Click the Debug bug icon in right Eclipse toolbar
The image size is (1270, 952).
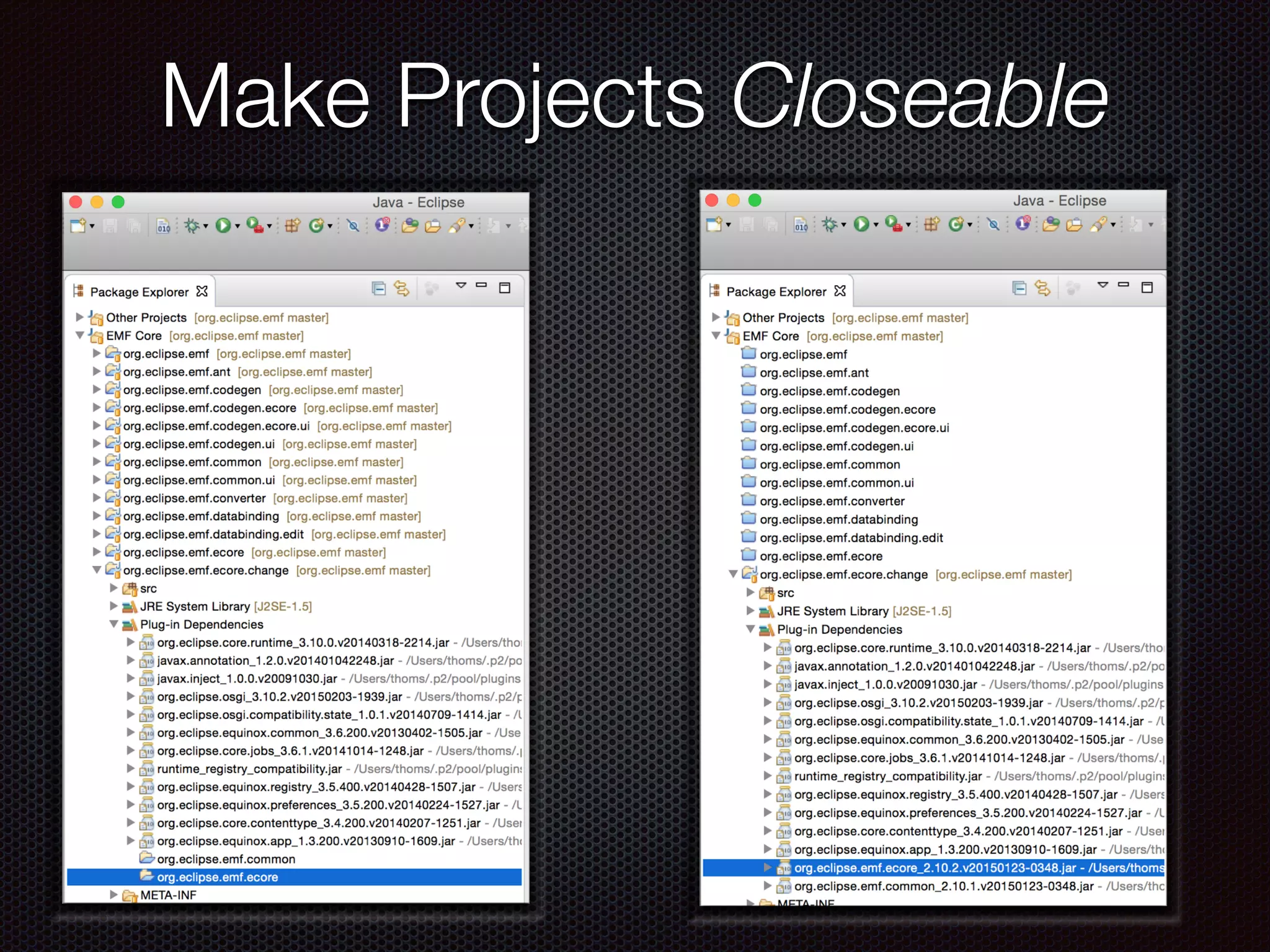coord(830,224)
